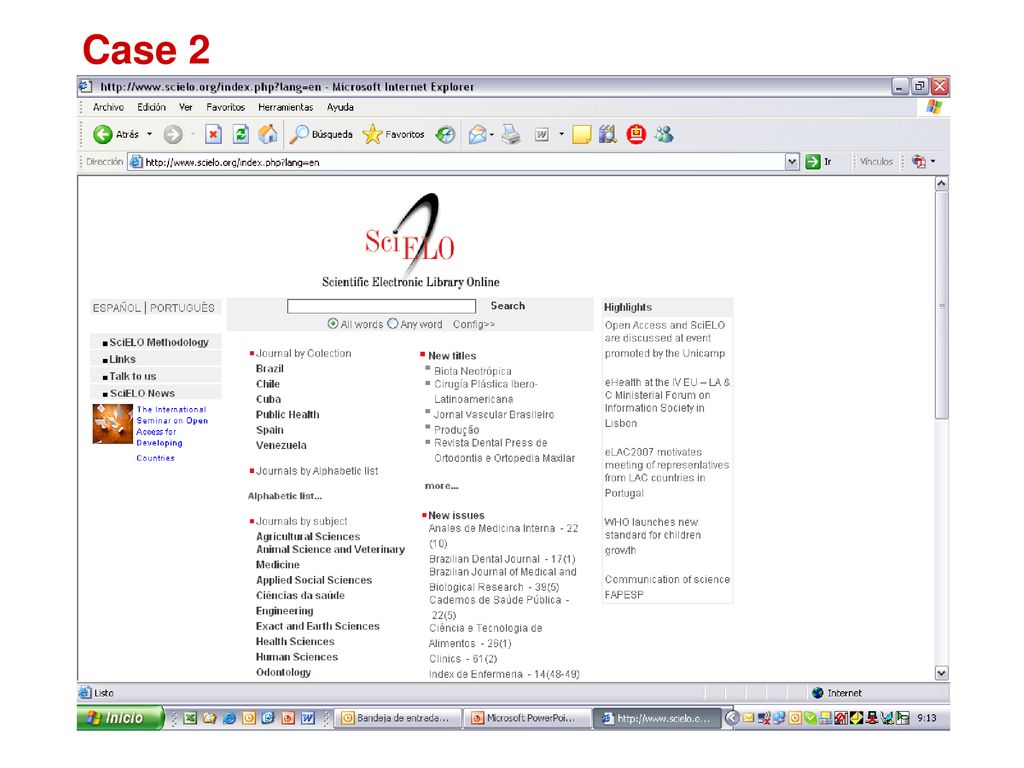Open the Health Sciences subject
The image size is (1024, 768).
[295, 642]
